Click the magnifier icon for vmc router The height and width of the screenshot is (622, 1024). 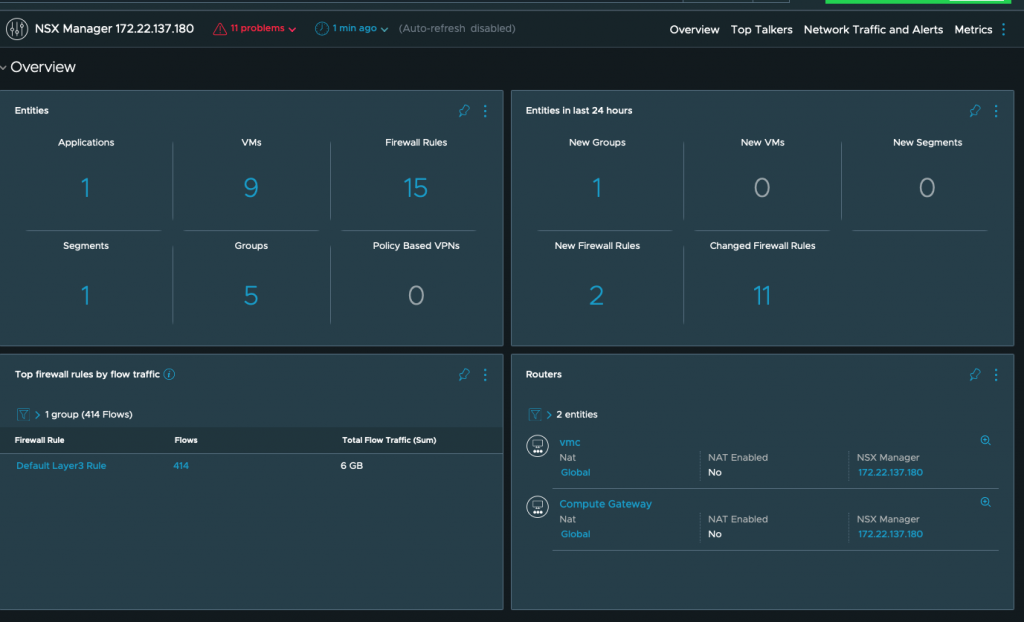coord(985,440)
